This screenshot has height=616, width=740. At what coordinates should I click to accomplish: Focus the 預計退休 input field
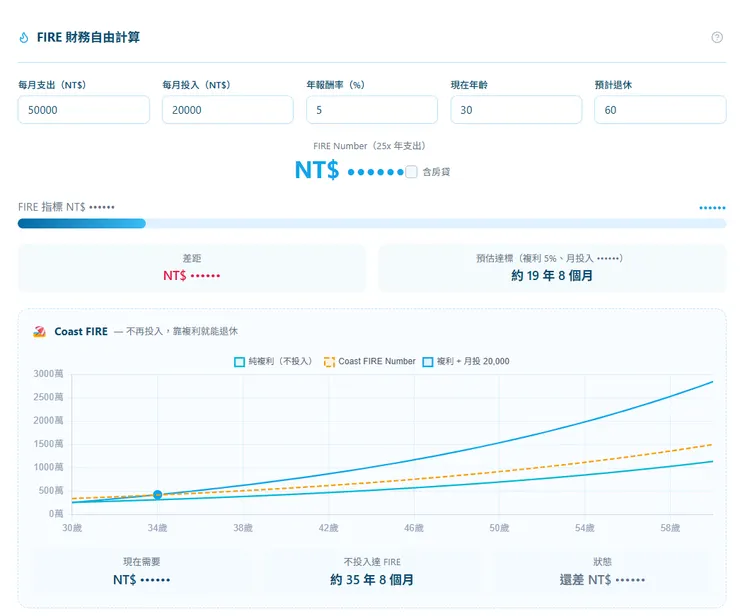pyautogui.click(x=660, y=110)
